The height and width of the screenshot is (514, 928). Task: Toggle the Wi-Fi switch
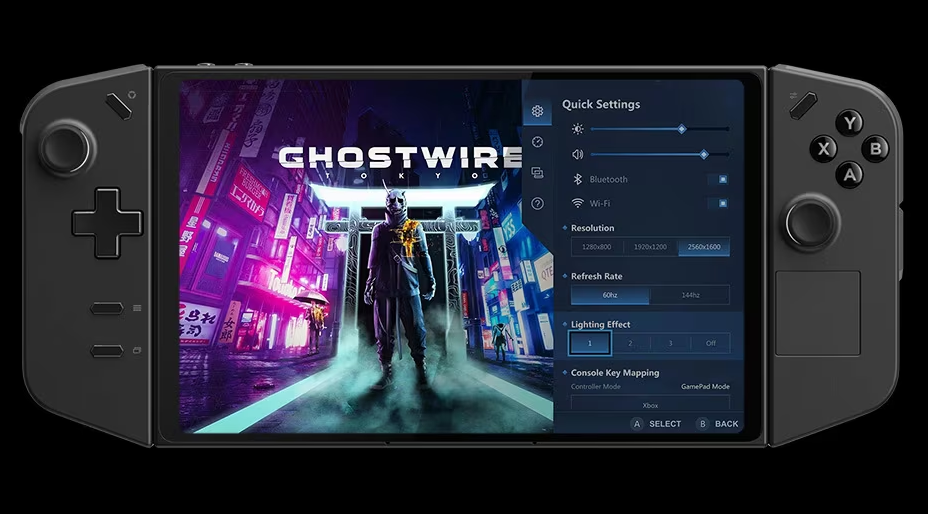[718, 203]
